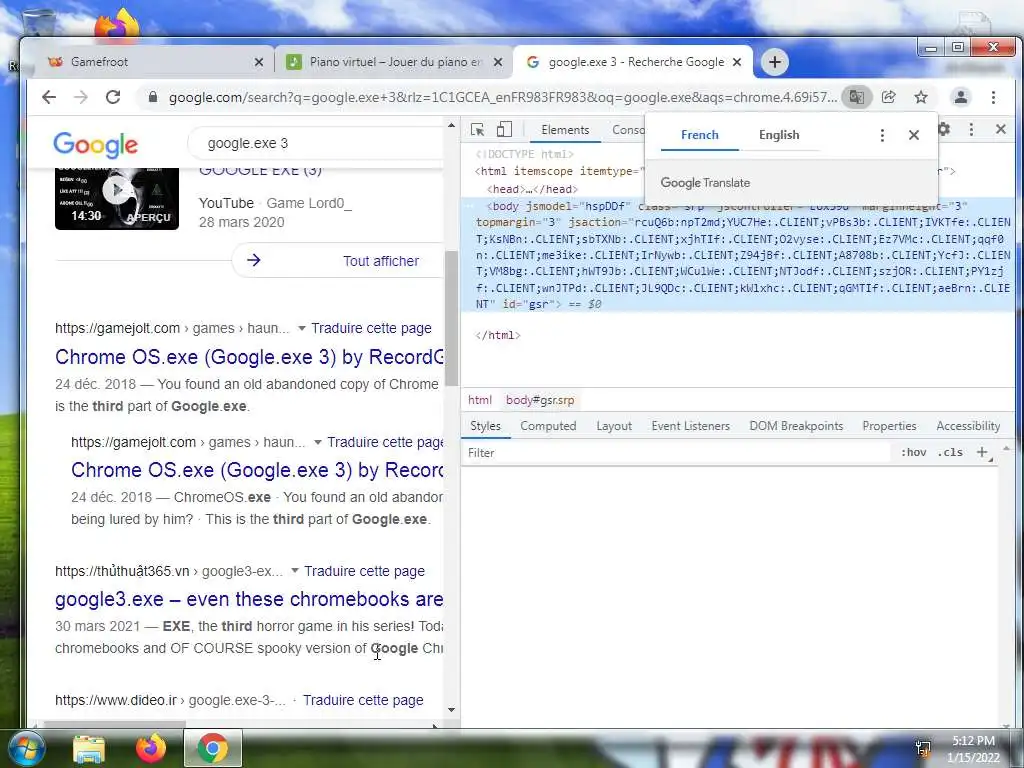Click the browser forward arrow
1024x768 pixels.
click(81, 97)
